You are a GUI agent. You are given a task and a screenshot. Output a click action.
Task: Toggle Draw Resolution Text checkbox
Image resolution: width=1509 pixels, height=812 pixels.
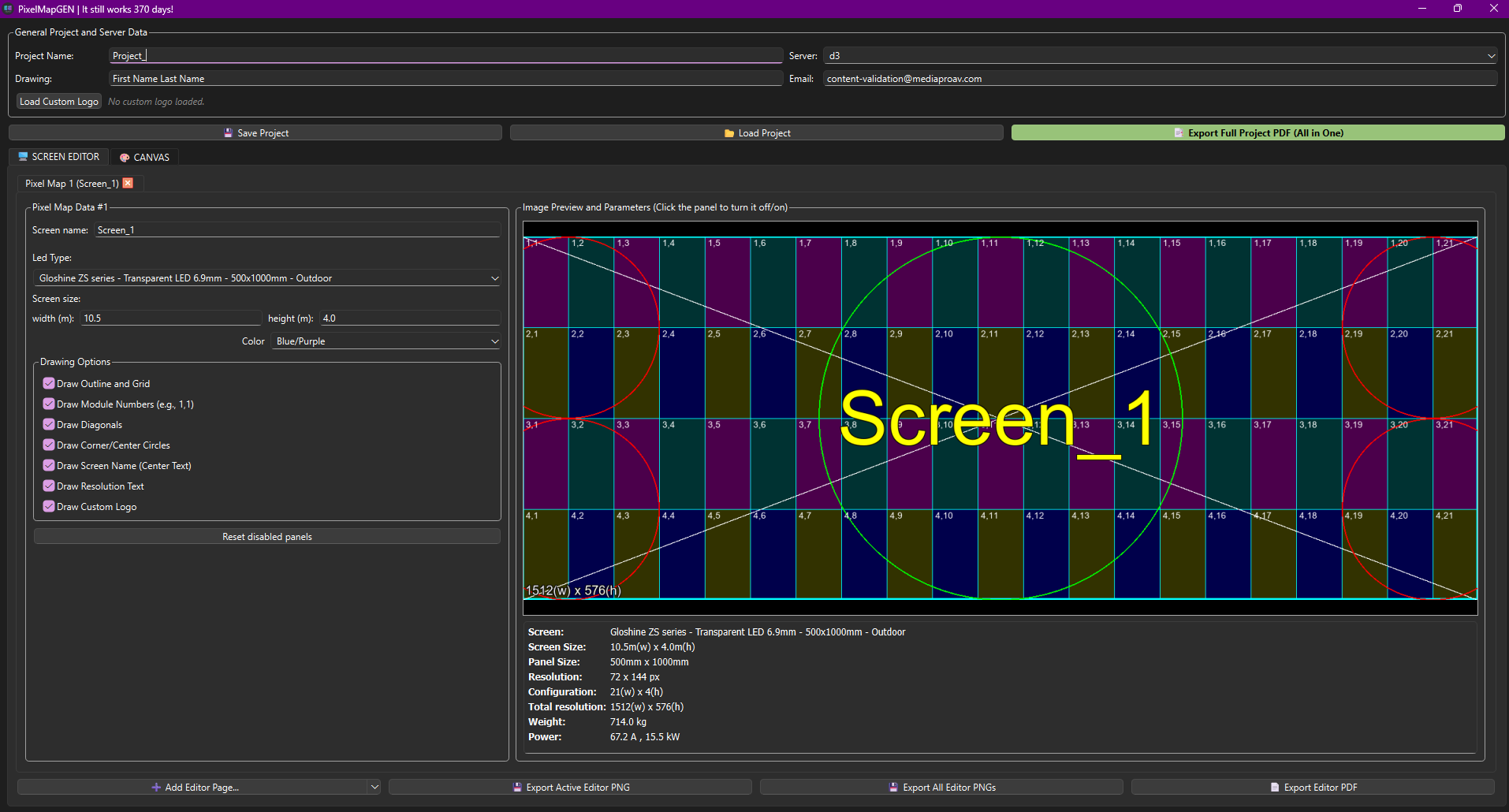click(x=49, y=486)
